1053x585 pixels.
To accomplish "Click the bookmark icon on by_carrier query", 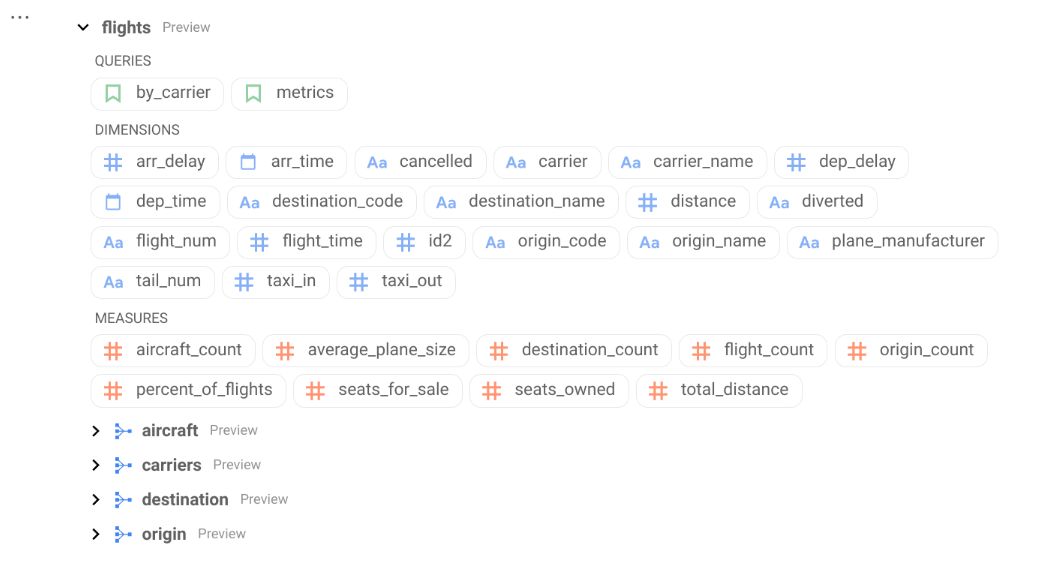I will click(x=113, y=93).
